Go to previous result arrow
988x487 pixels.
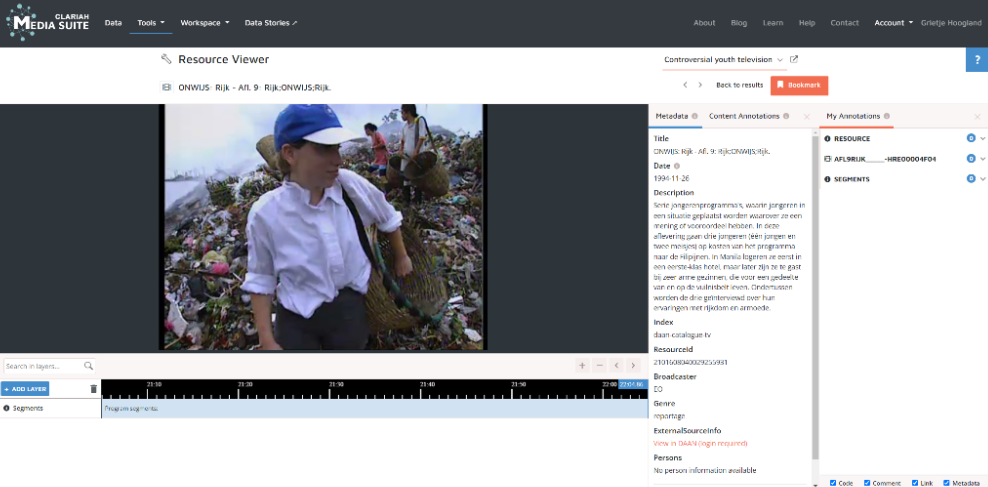(x=685, y=85)
